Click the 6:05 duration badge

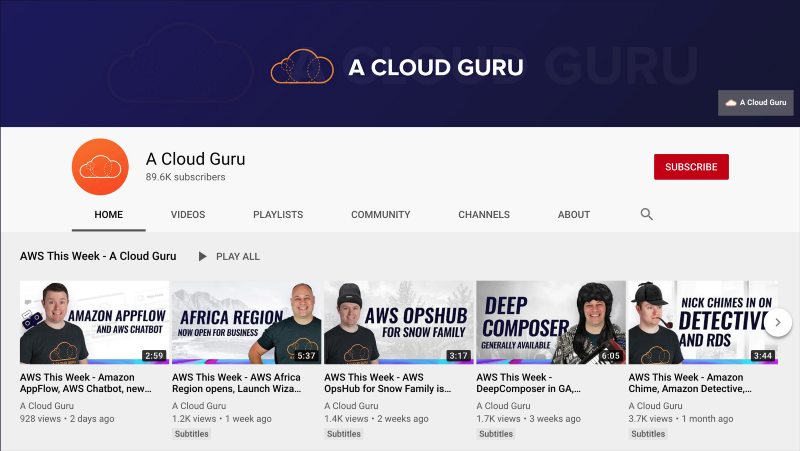tap(611, 356)
